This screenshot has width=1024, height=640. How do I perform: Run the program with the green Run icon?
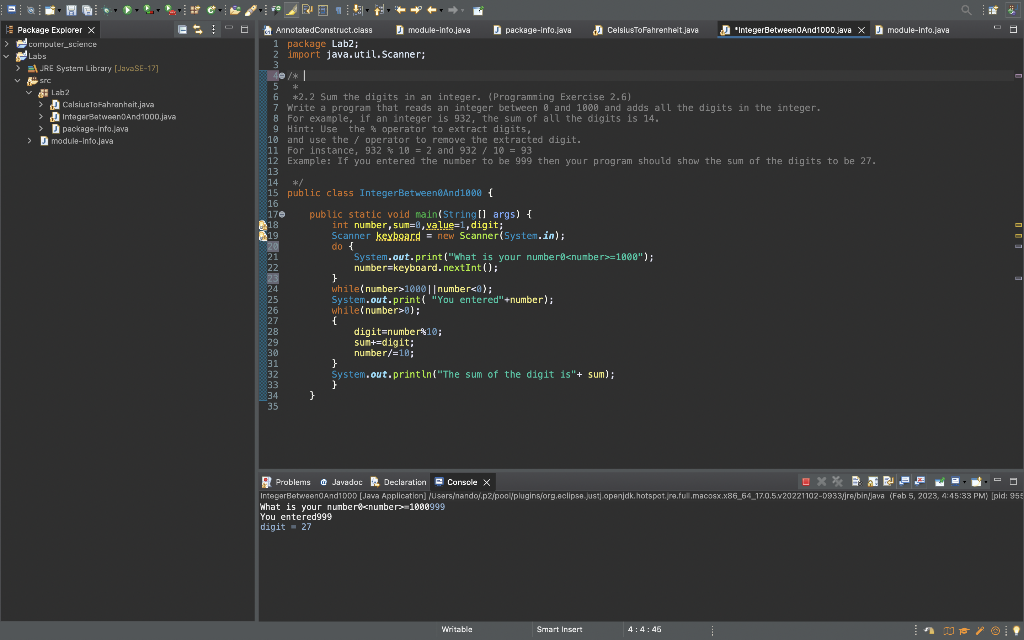(127, 8)
